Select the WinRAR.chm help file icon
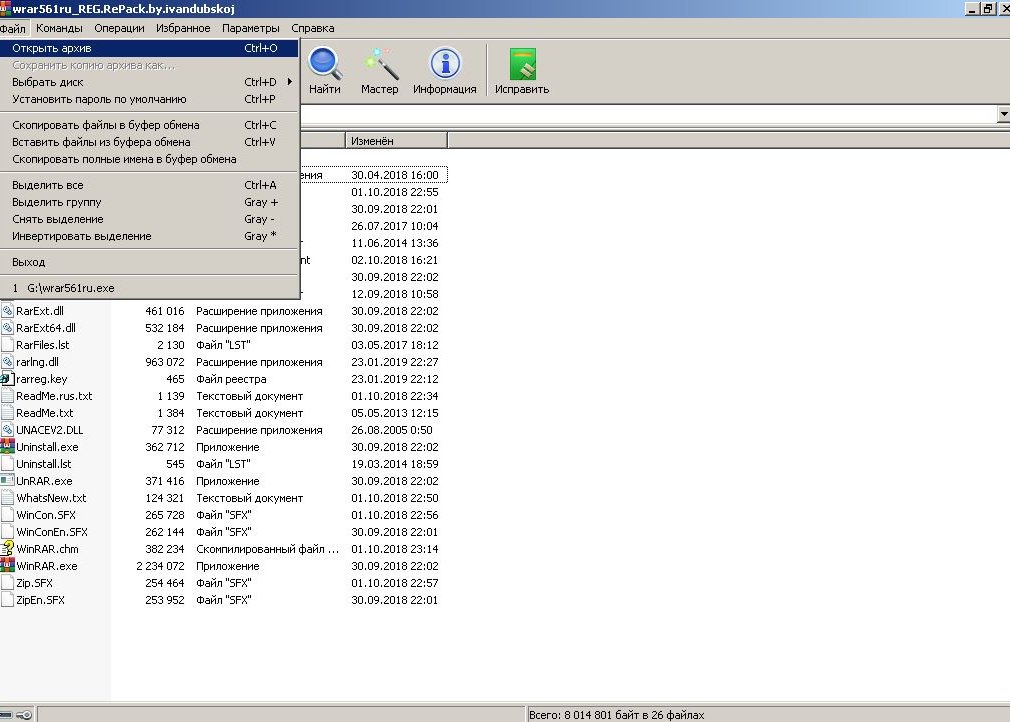Image resolution: width=1010 pixels, height=722 pixels. click(x=7, y=549)
